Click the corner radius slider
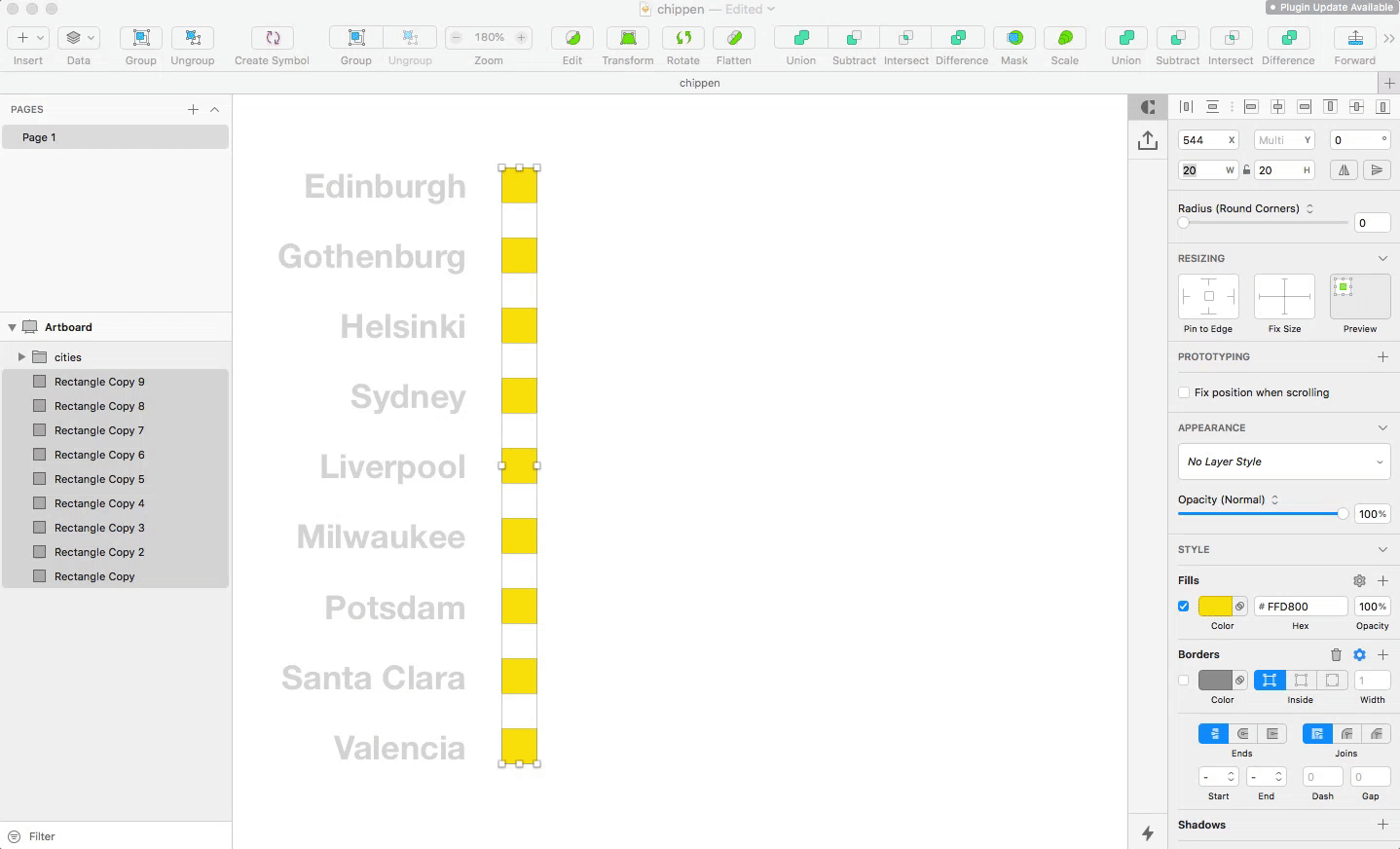1400x849 pixels. point(1263,223)
